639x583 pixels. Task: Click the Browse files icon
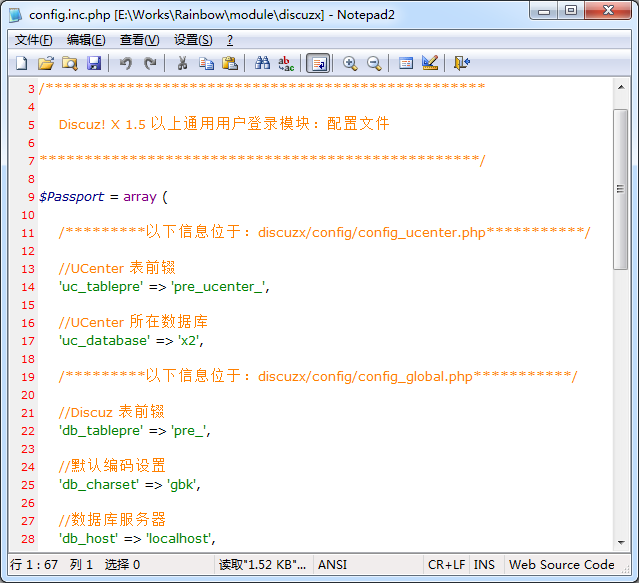[x=69, y=63]
